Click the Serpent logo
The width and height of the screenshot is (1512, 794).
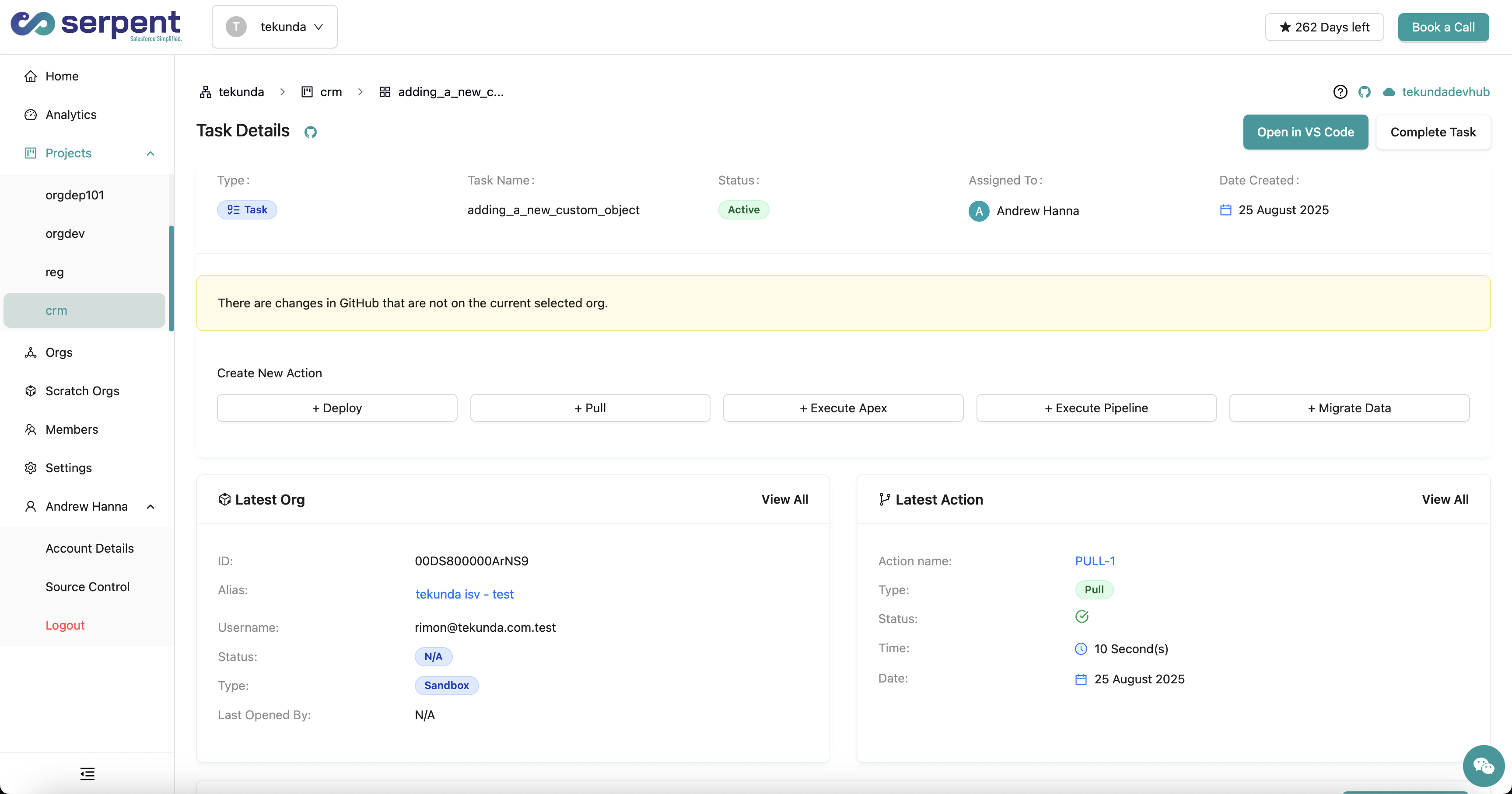click(96, 25)
